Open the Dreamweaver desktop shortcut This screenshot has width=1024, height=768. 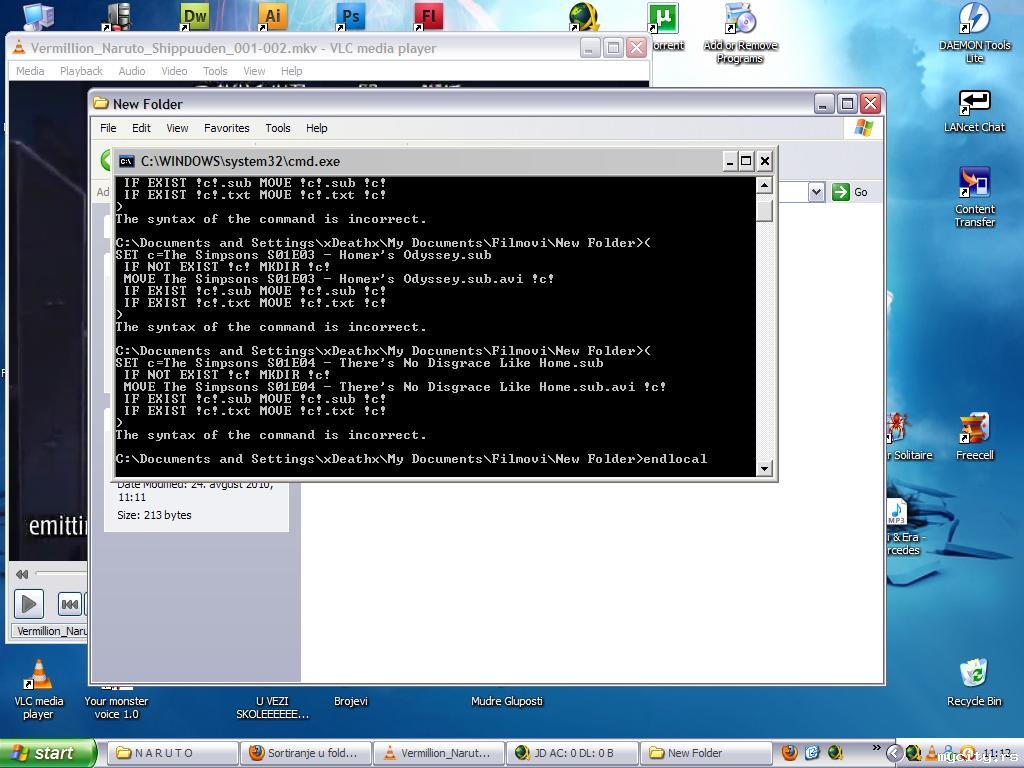pyautogui.click(x=195, y=16)
